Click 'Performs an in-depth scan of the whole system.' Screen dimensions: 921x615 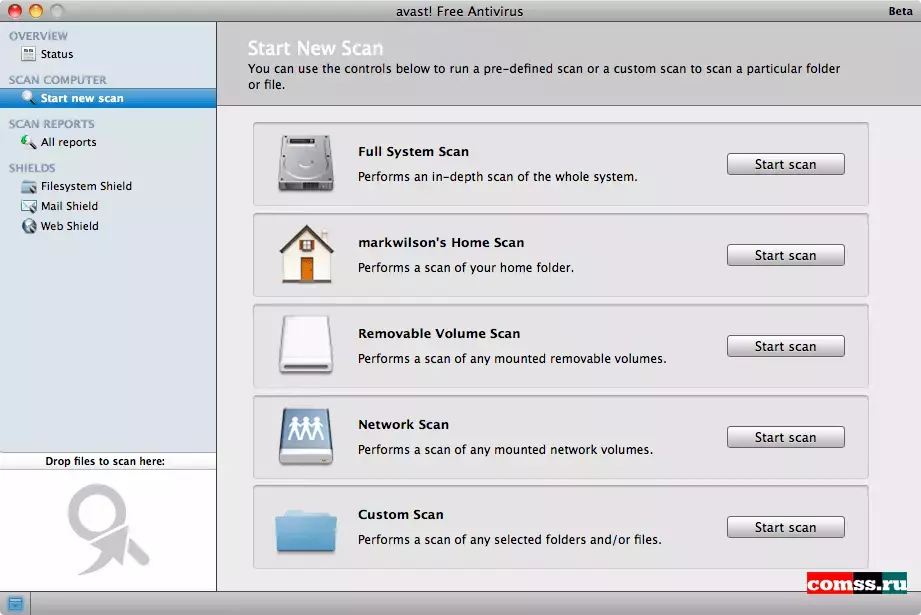tap(498, 177)
